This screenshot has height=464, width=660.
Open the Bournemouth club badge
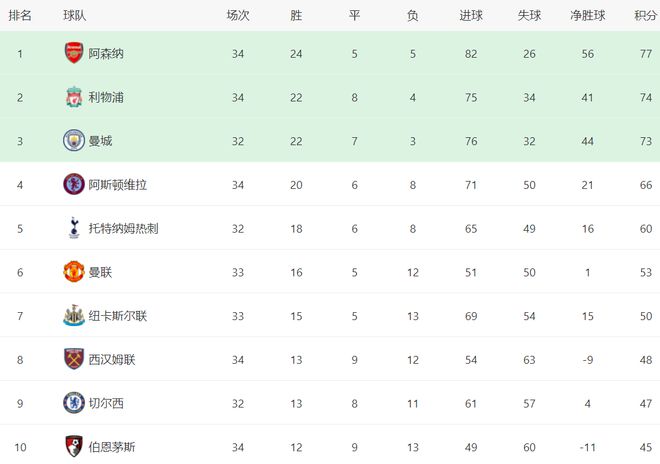click(74, 446)
